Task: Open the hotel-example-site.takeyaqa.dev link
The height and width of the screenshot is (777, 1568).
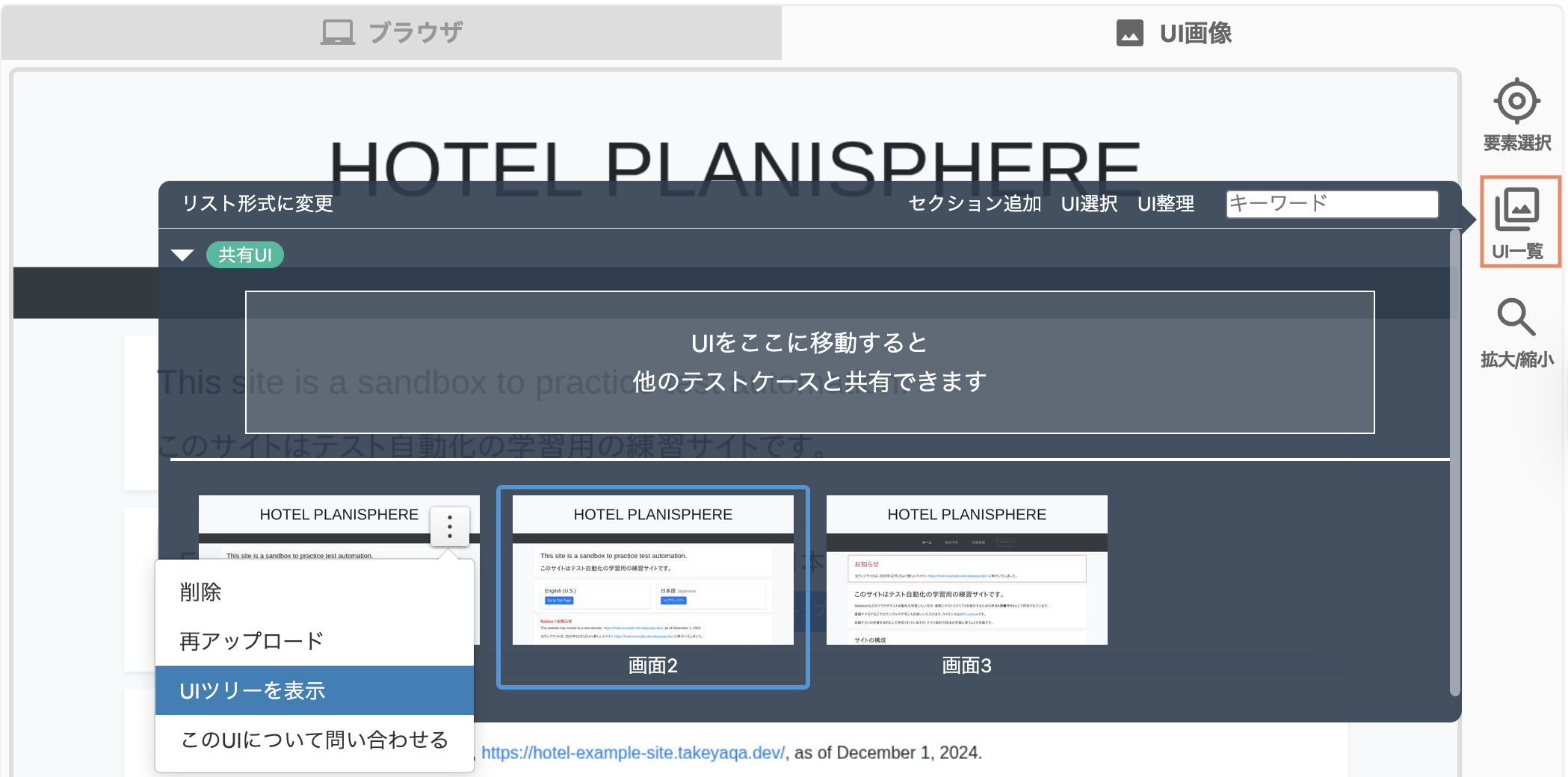Action: [633, 752]
